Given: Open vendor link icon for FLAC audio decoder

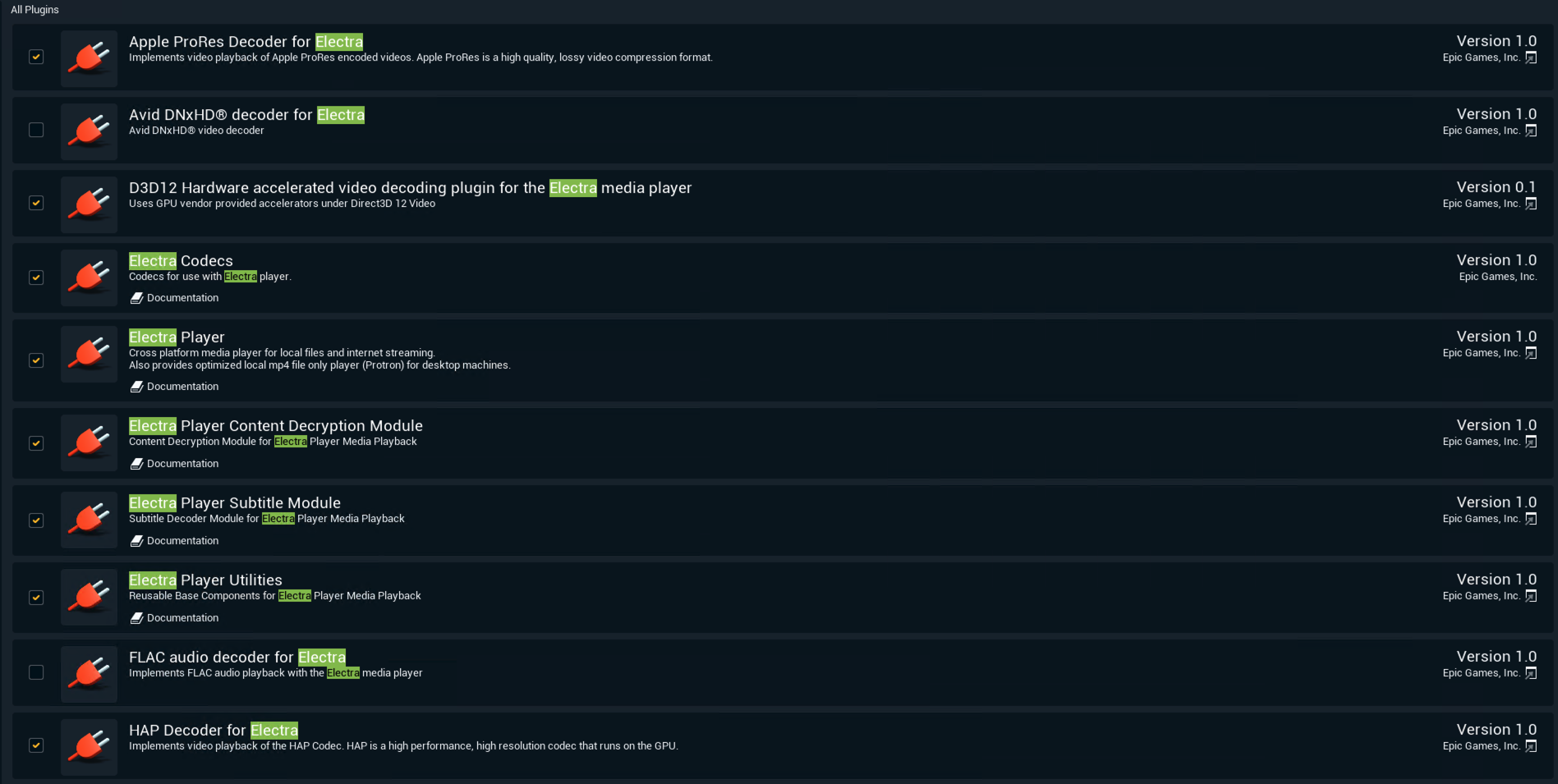Looking at the screenshot, I should tap(1531, 673).
